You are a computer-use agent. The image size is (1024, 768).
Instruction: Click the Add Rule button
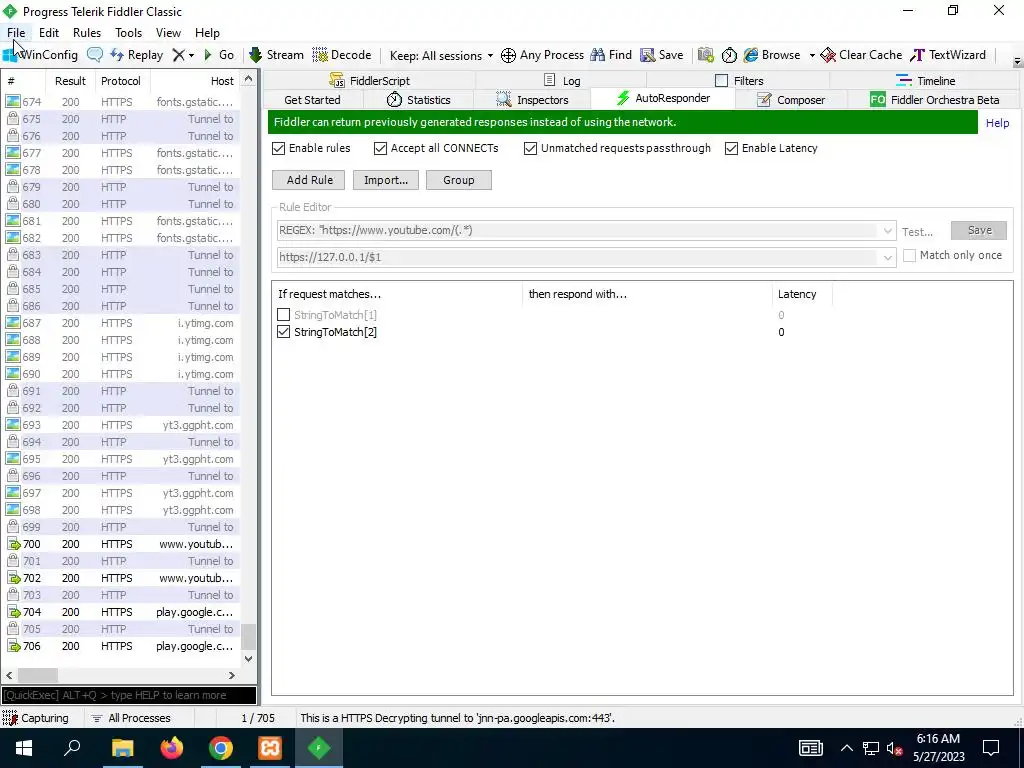310,180
